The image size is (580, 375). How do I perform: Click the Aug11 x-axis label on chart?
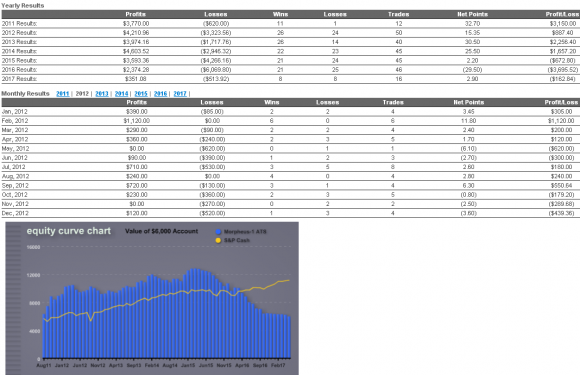(x=44, y=365)
